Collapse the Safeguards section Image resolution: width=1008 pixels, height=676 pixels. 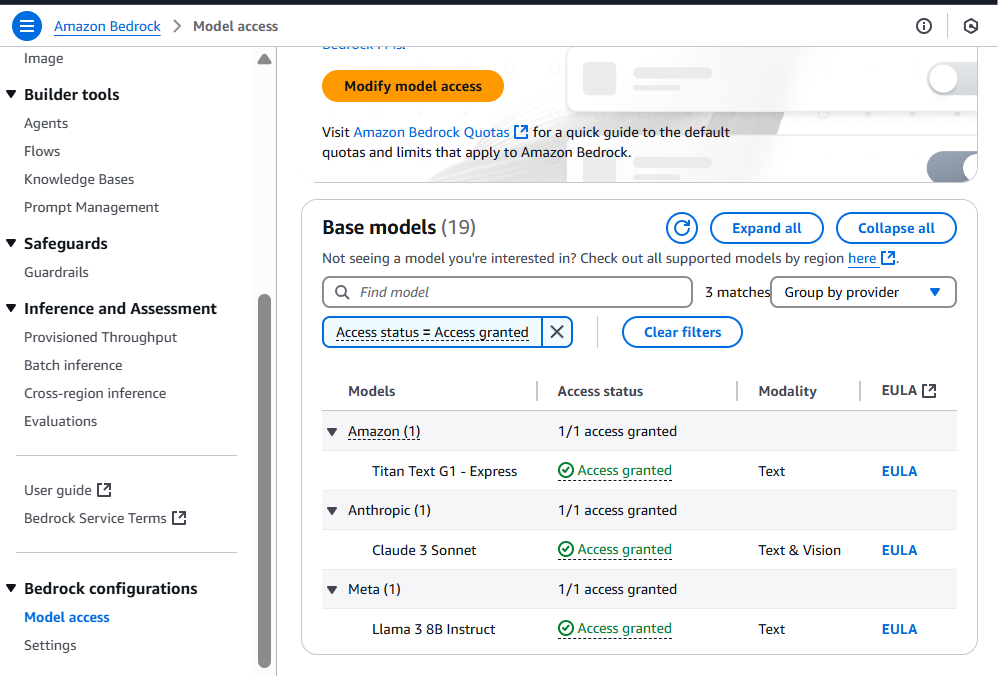point(11,244)
